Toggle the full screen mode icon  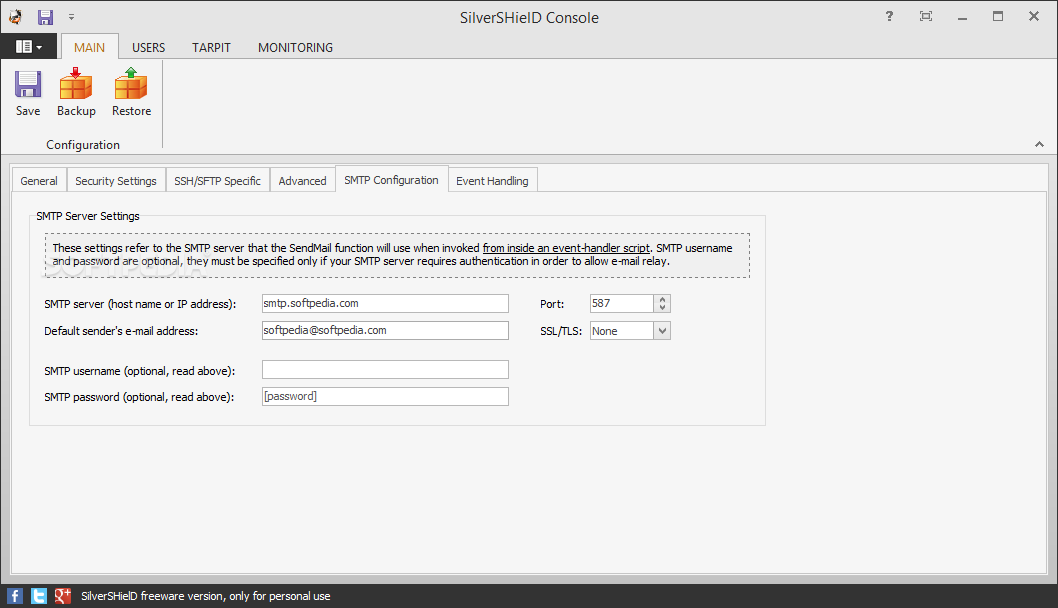[926, 16]
